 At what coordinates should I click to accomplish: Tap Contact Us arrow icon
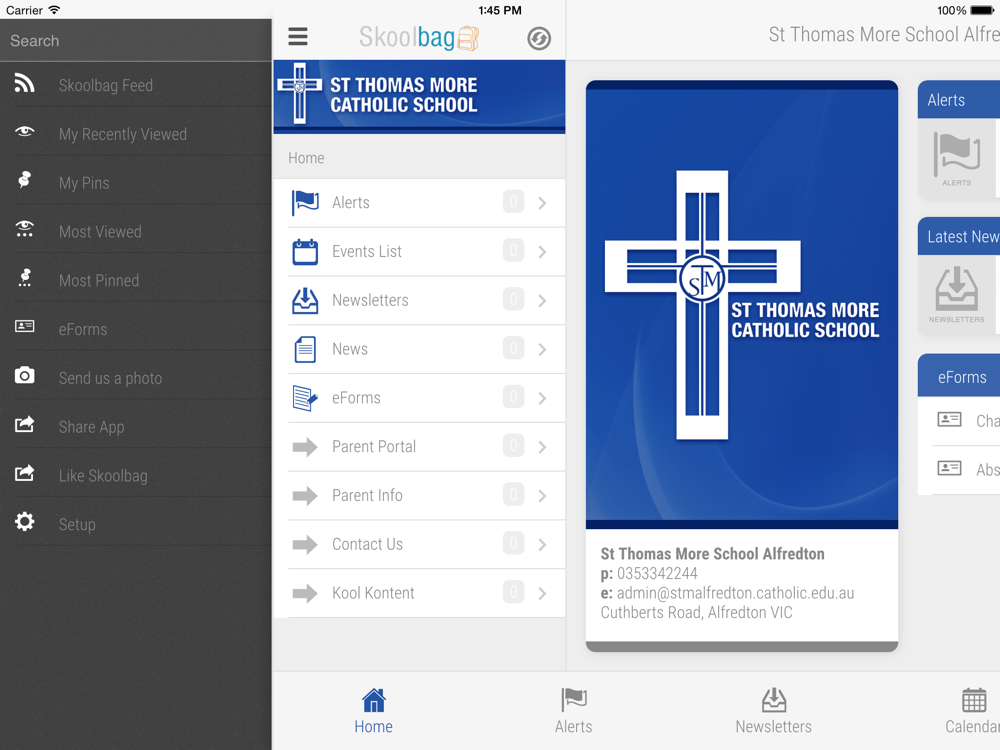tap(305, 544)
